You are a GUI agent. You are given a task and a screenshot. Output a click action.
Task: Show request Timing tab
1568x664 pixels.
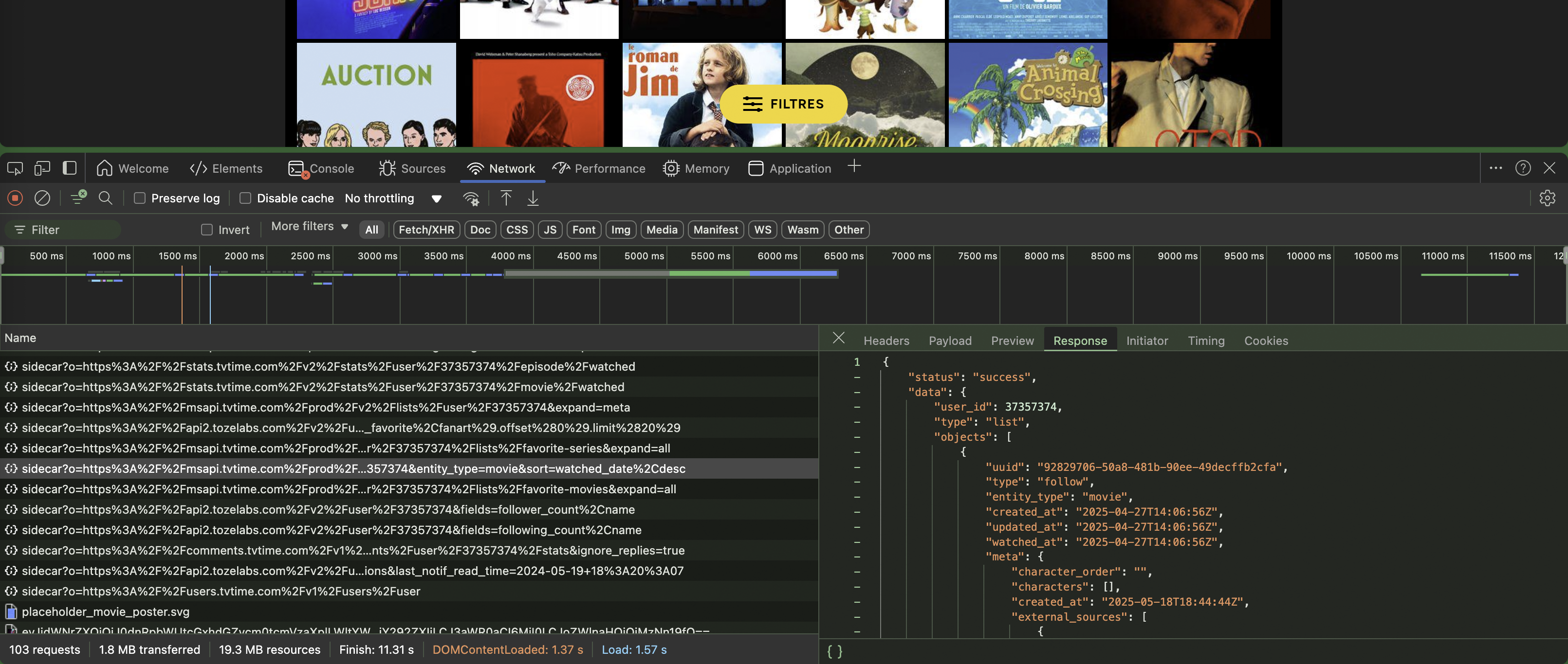[1206, 341]
